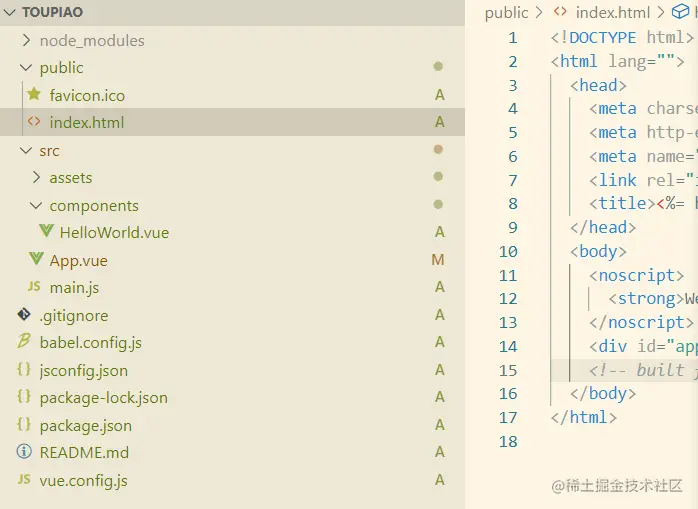Click the info icon beside README.md
This screenshot has width=698, height=509.
pyautogui.click(x=24, y=452)
